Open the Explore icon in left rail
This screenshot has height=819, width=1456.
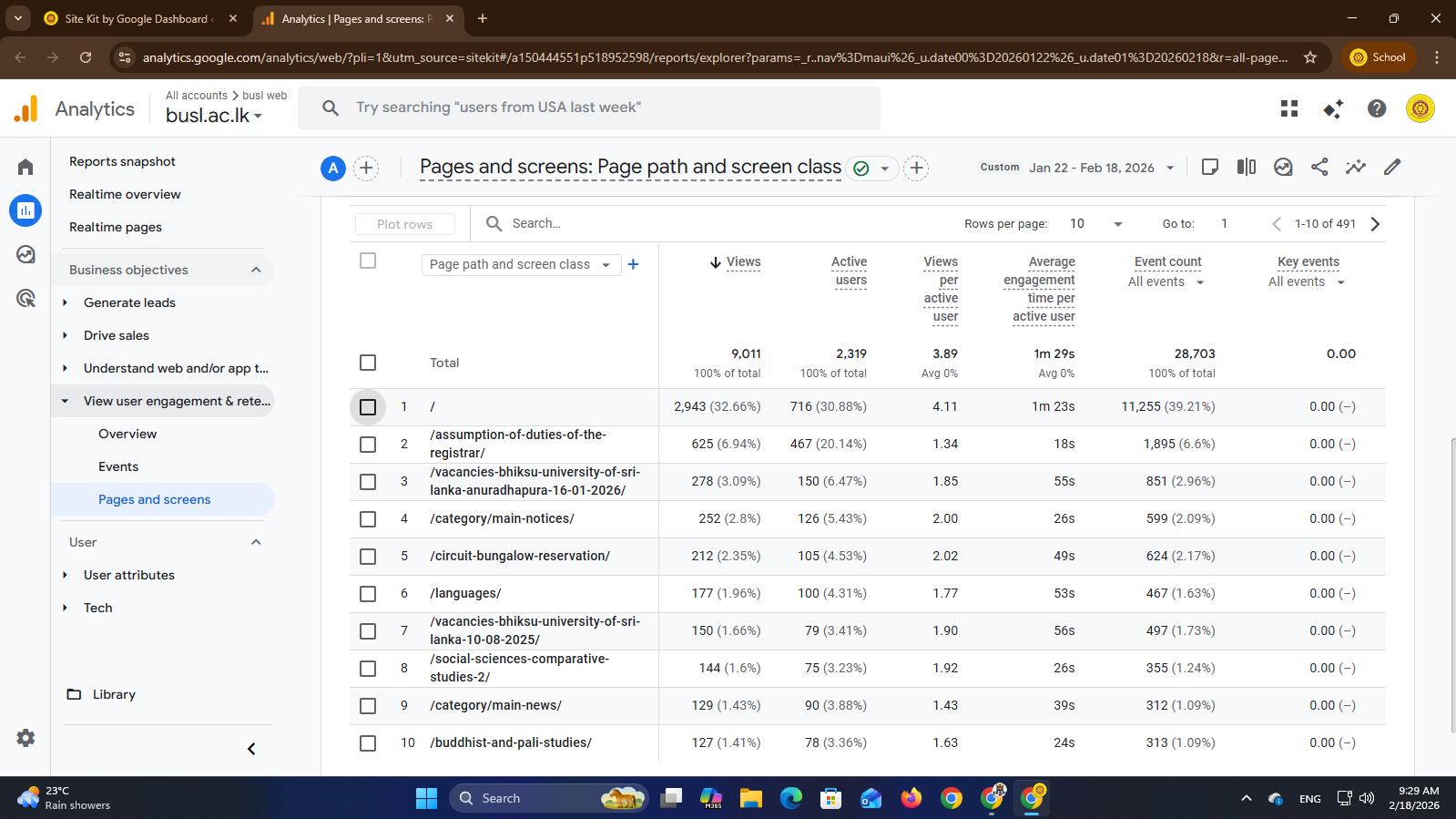[x=25, y=254]
